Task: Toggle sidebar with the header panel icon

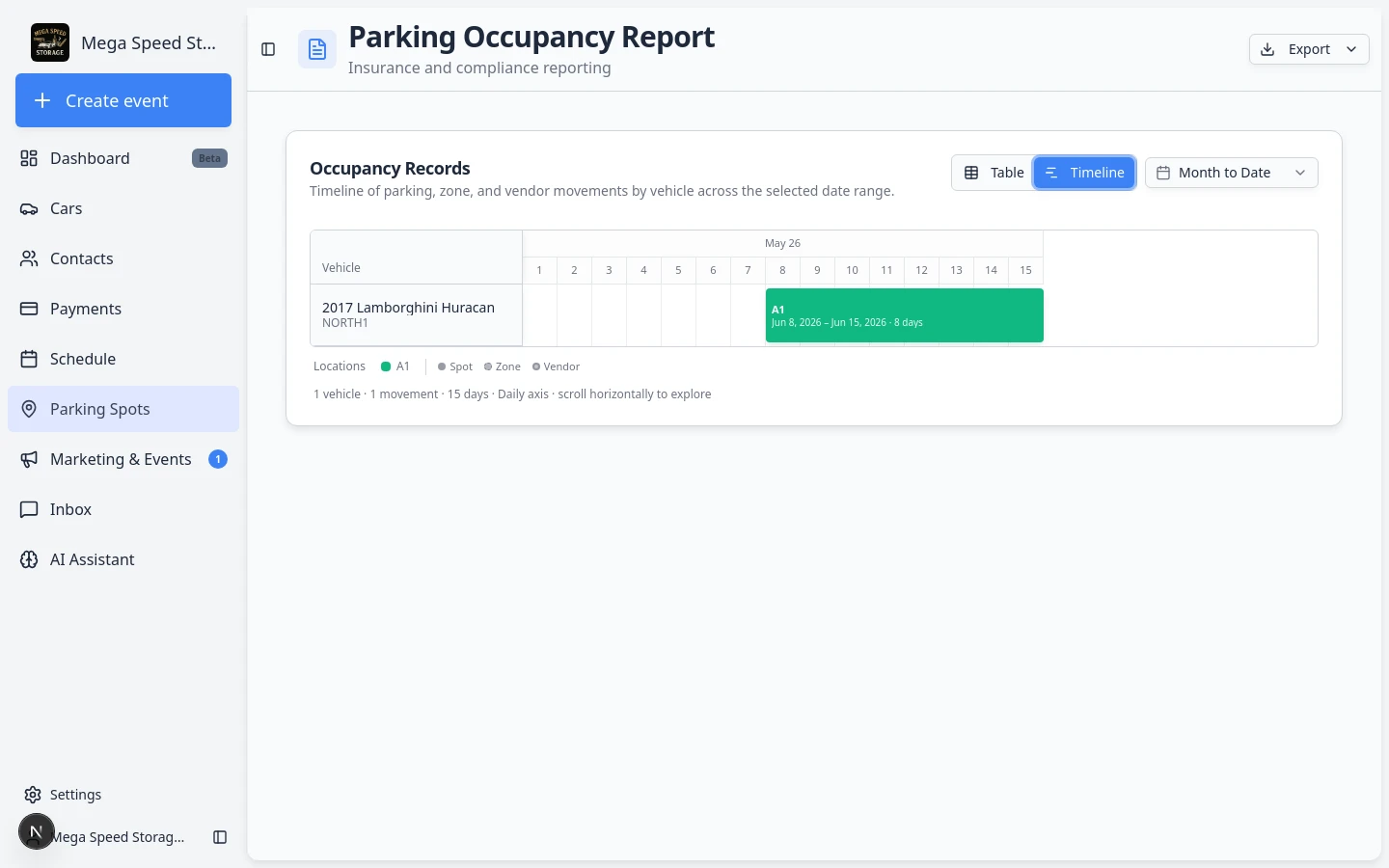Action: tap(268, 49)
